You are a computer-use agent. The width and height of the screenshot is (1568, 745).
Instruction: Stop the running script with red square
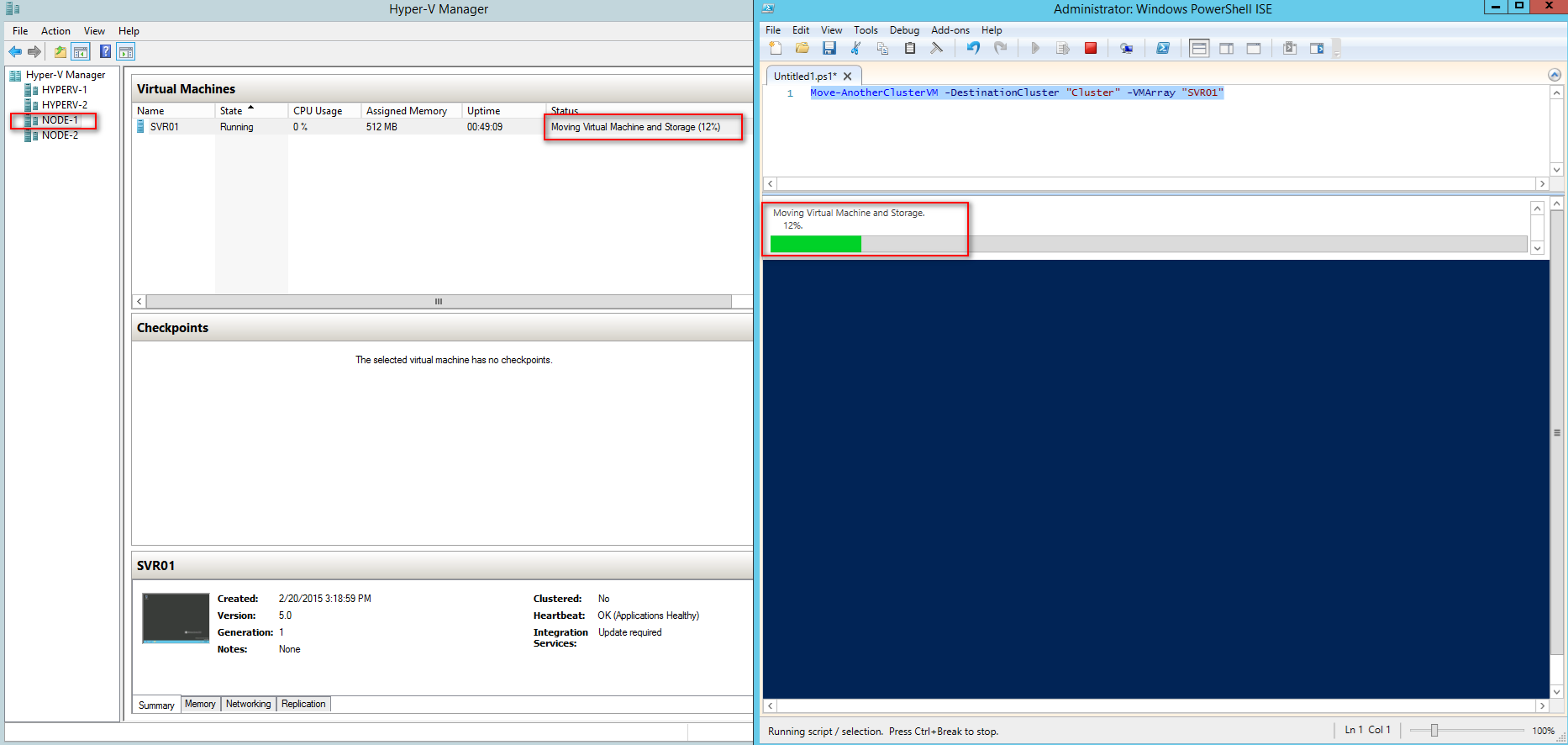(x=1091, y=48)
